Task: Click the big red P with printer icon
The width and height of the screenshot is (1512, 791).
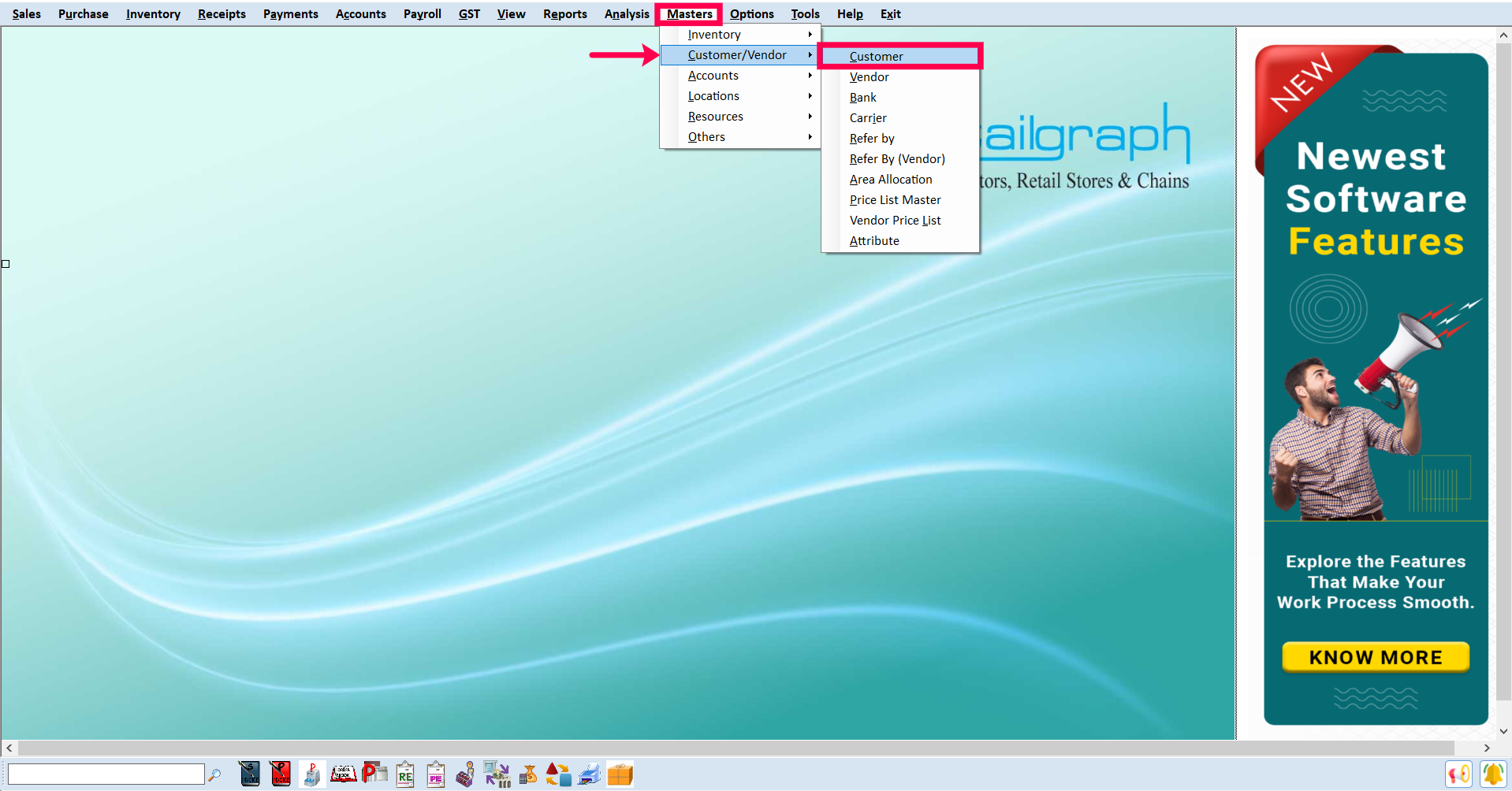Action: point(374,774)
